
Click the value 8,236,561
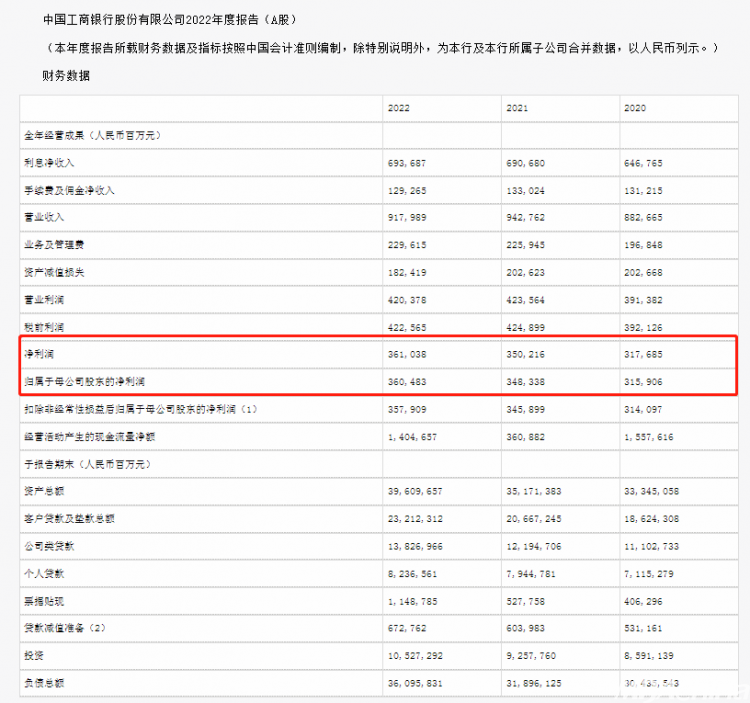coord(412,574)
